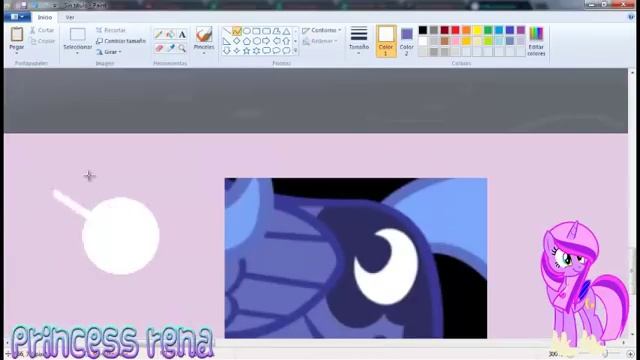Expand the shapes gallery with the More arrow
The height and width of the screenshot is (360, 640).
(296, 51)
